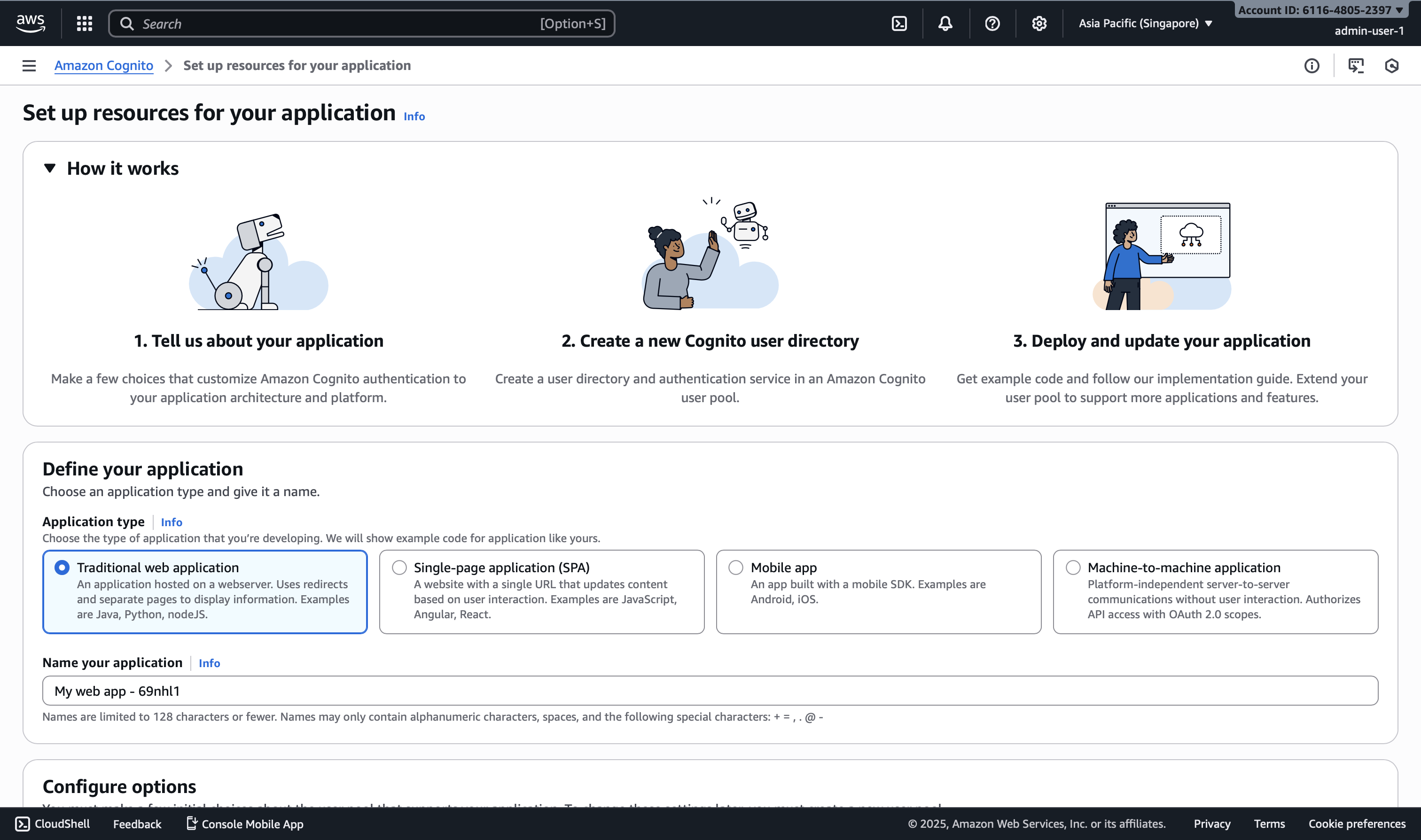Open CloudShell from the top bar icon

click(x=899, y=23)
